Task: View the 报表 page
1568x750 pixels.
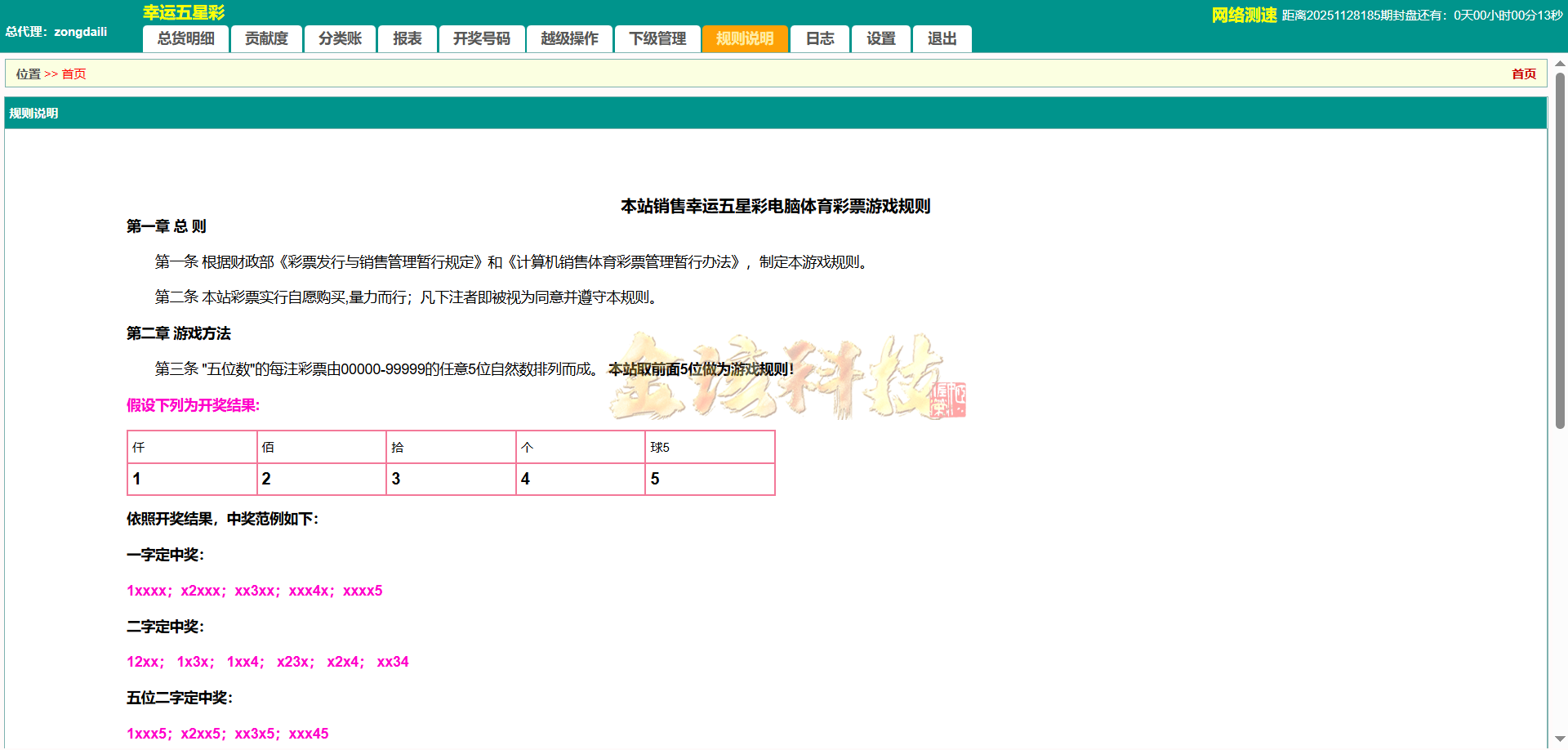Action: point(407,38)
